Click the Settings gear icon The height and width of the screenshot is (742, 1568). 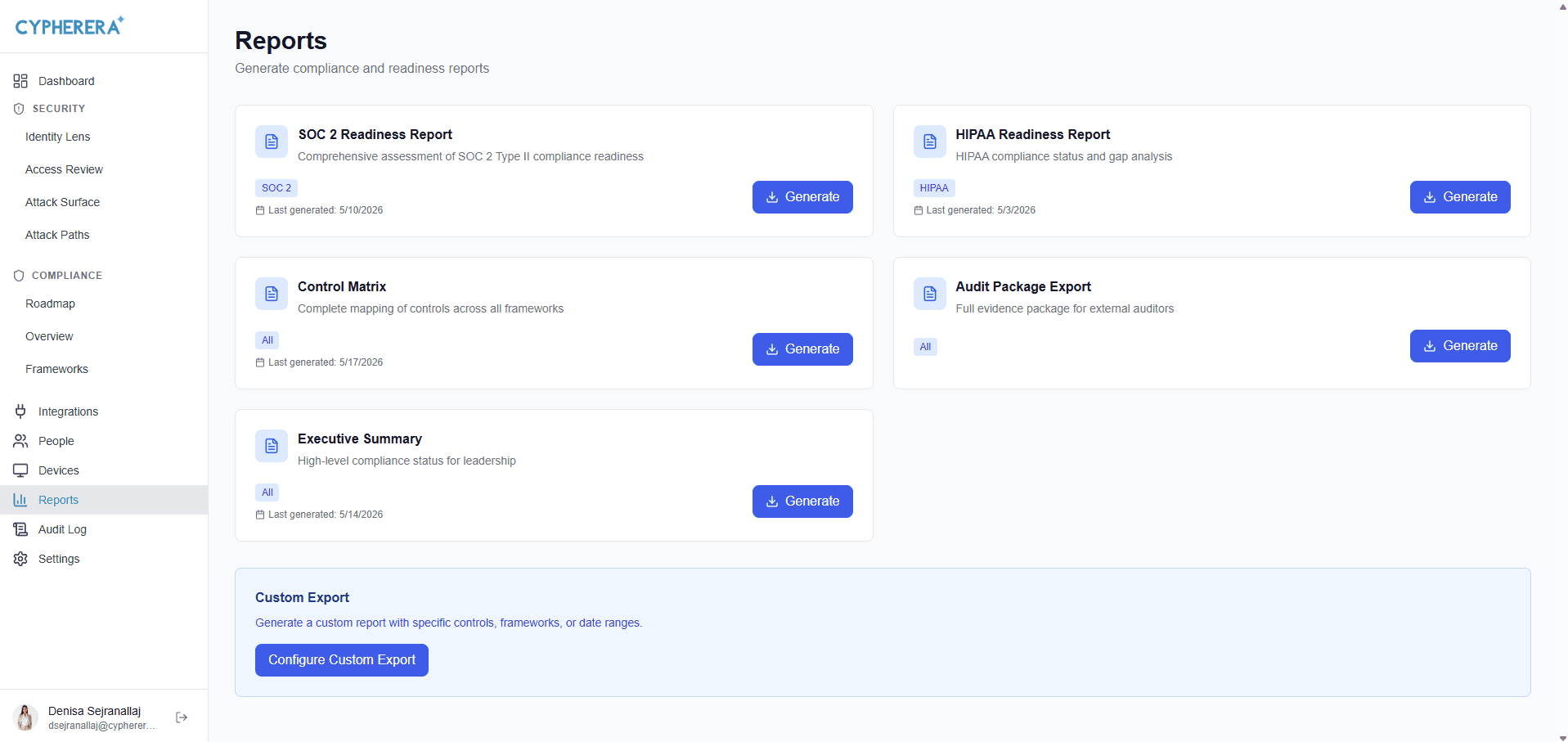(20, 559)
